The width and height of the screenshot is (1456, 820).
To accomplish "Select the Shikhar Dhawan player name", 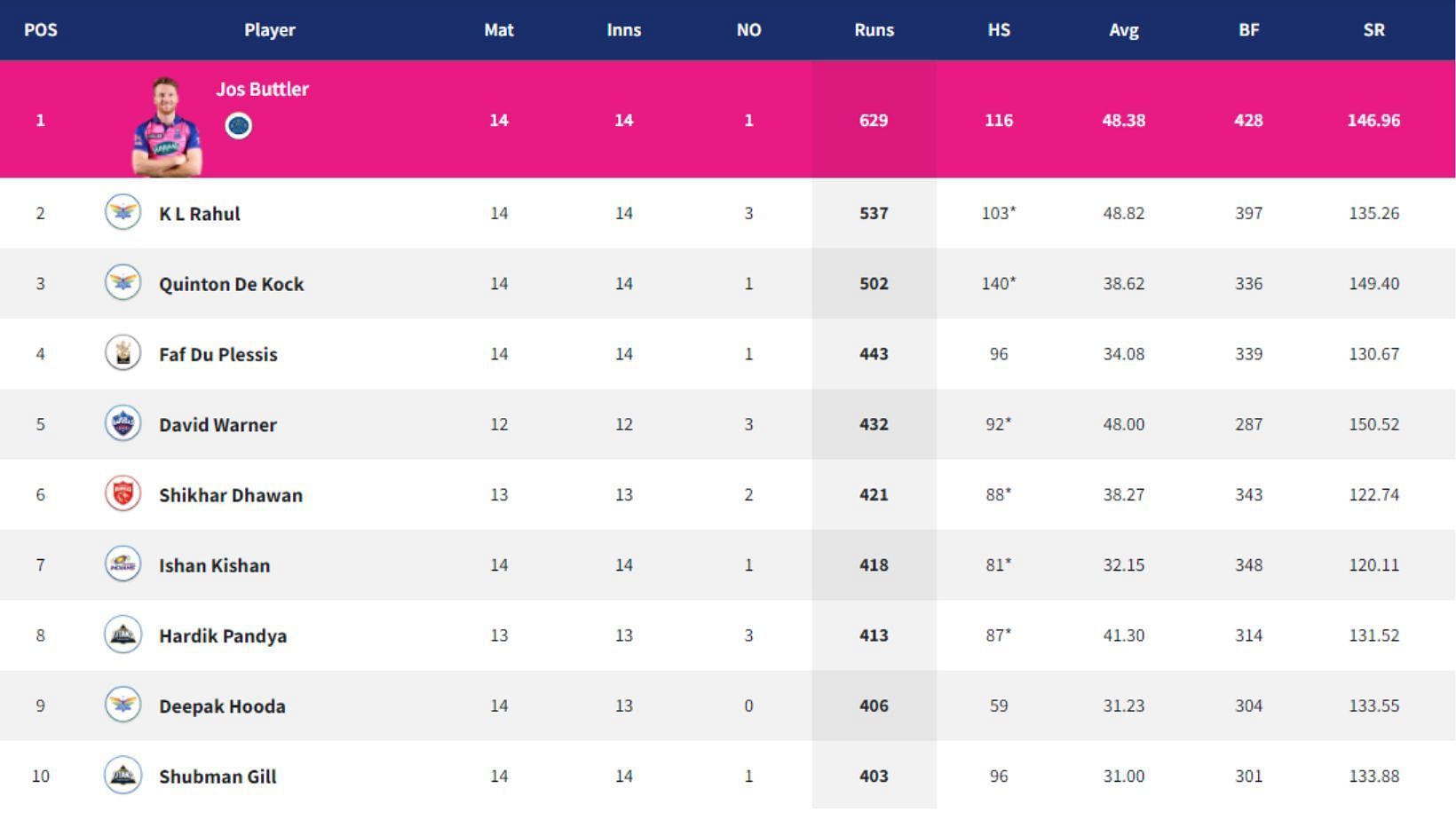I will tap(231, 495).
